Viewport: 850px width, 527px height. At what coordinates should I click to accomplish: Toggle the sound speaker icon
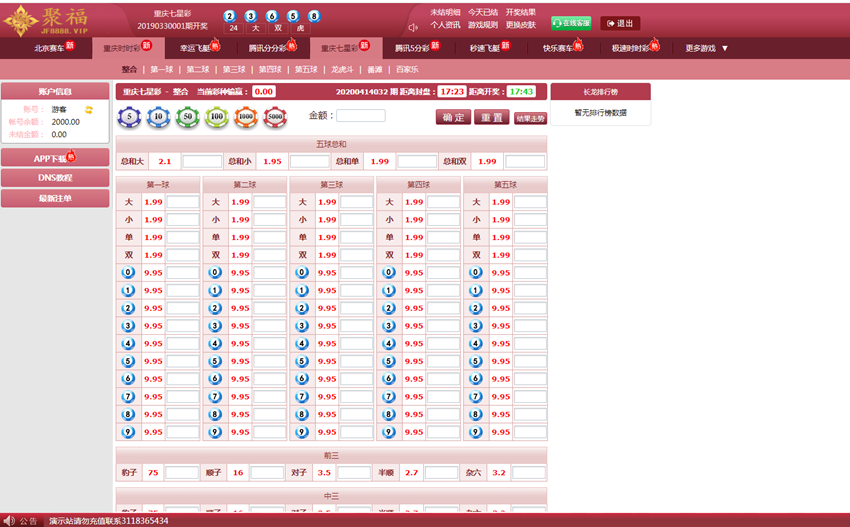coord(413,28)
